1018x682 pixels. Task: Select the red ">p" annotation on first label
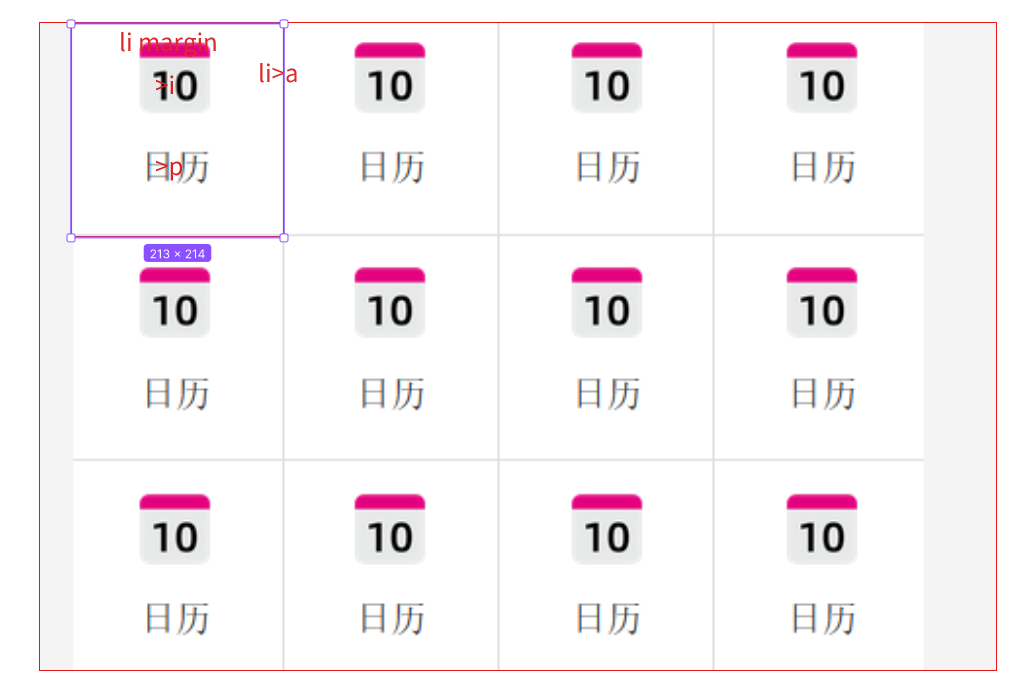pyautogui.click(x=169, y=168)
